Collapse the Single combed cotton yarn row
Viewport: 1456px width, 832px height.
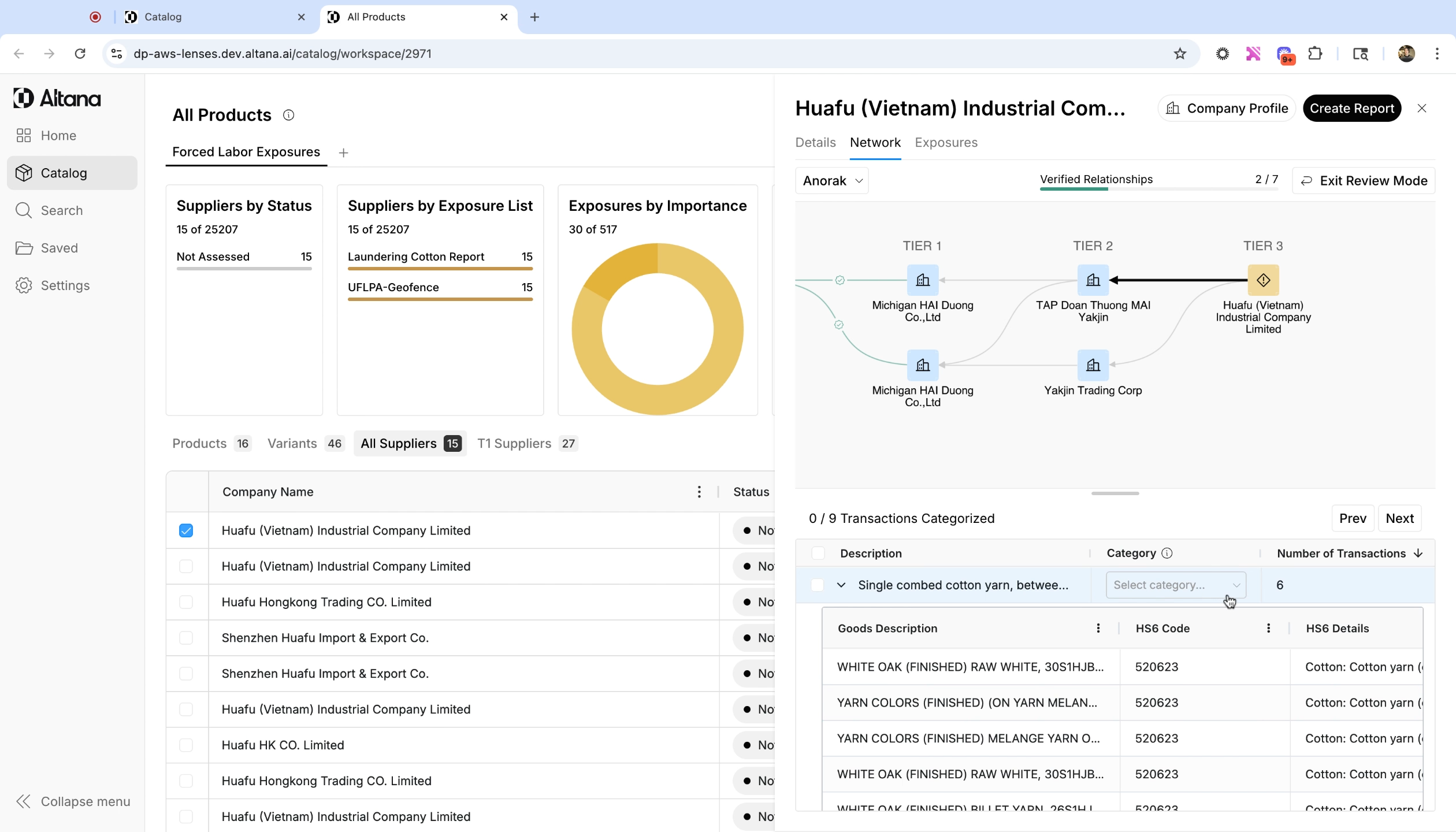(841, 585)
